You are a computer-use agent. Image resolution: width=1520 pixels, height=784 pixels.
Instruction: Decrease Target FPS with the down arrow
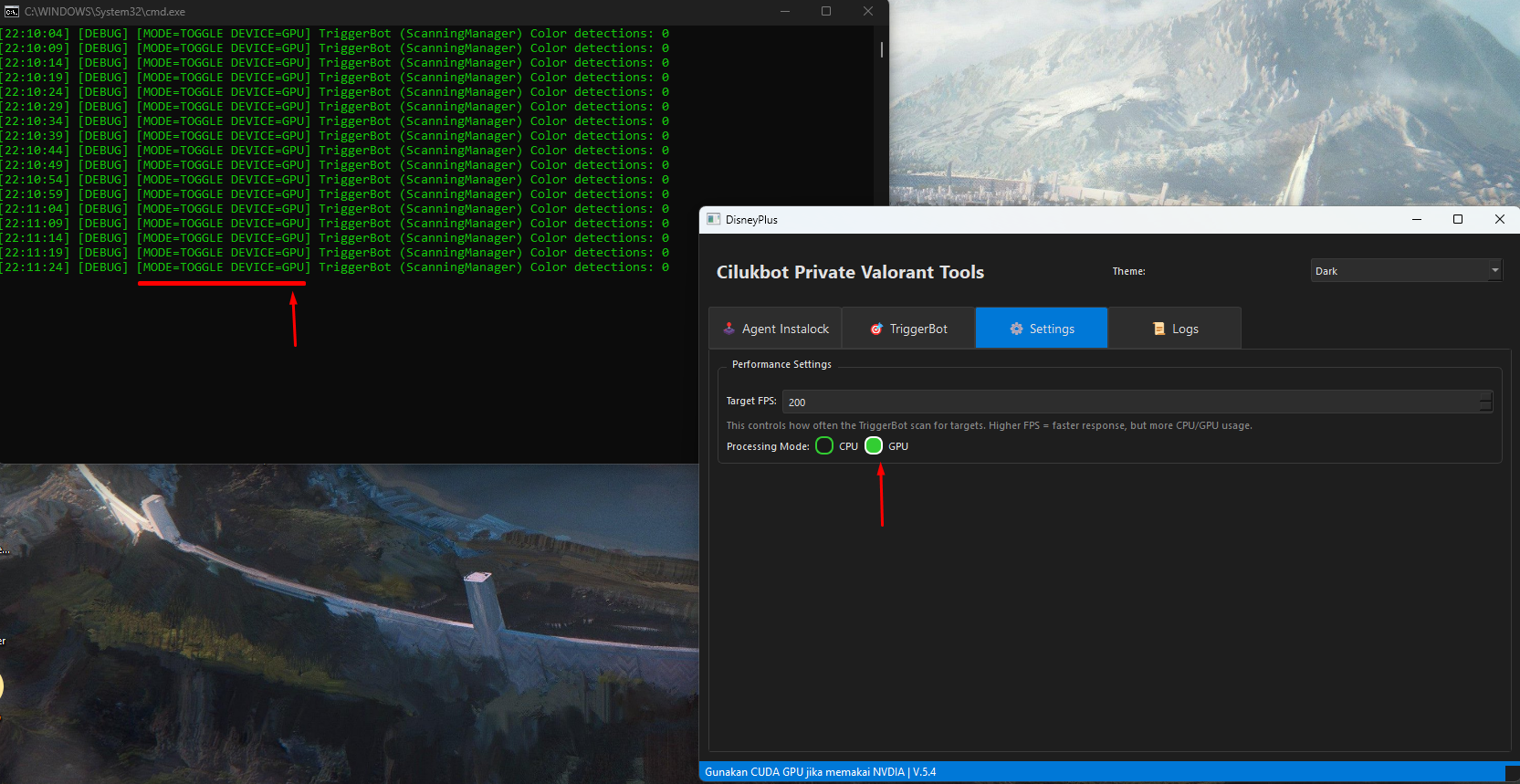pos(1485,407)
